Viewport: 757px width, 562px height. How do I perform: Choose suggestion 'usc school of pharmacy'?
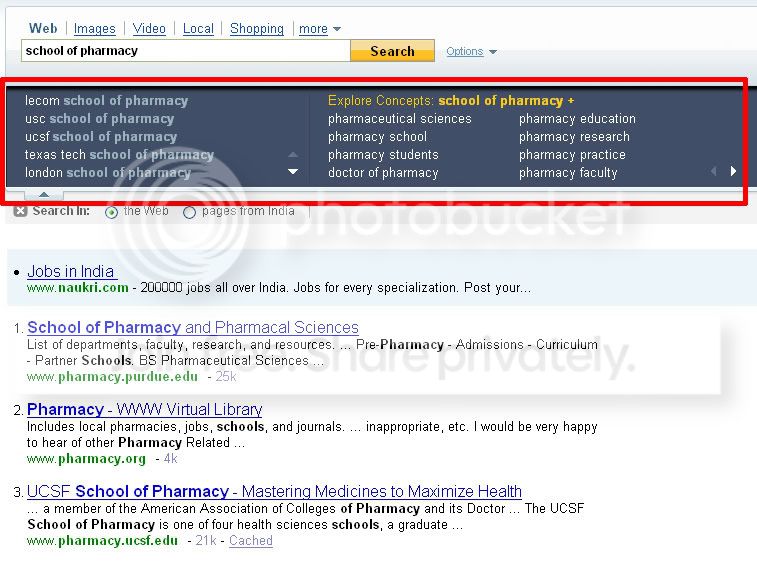click(x=99, y=118)
